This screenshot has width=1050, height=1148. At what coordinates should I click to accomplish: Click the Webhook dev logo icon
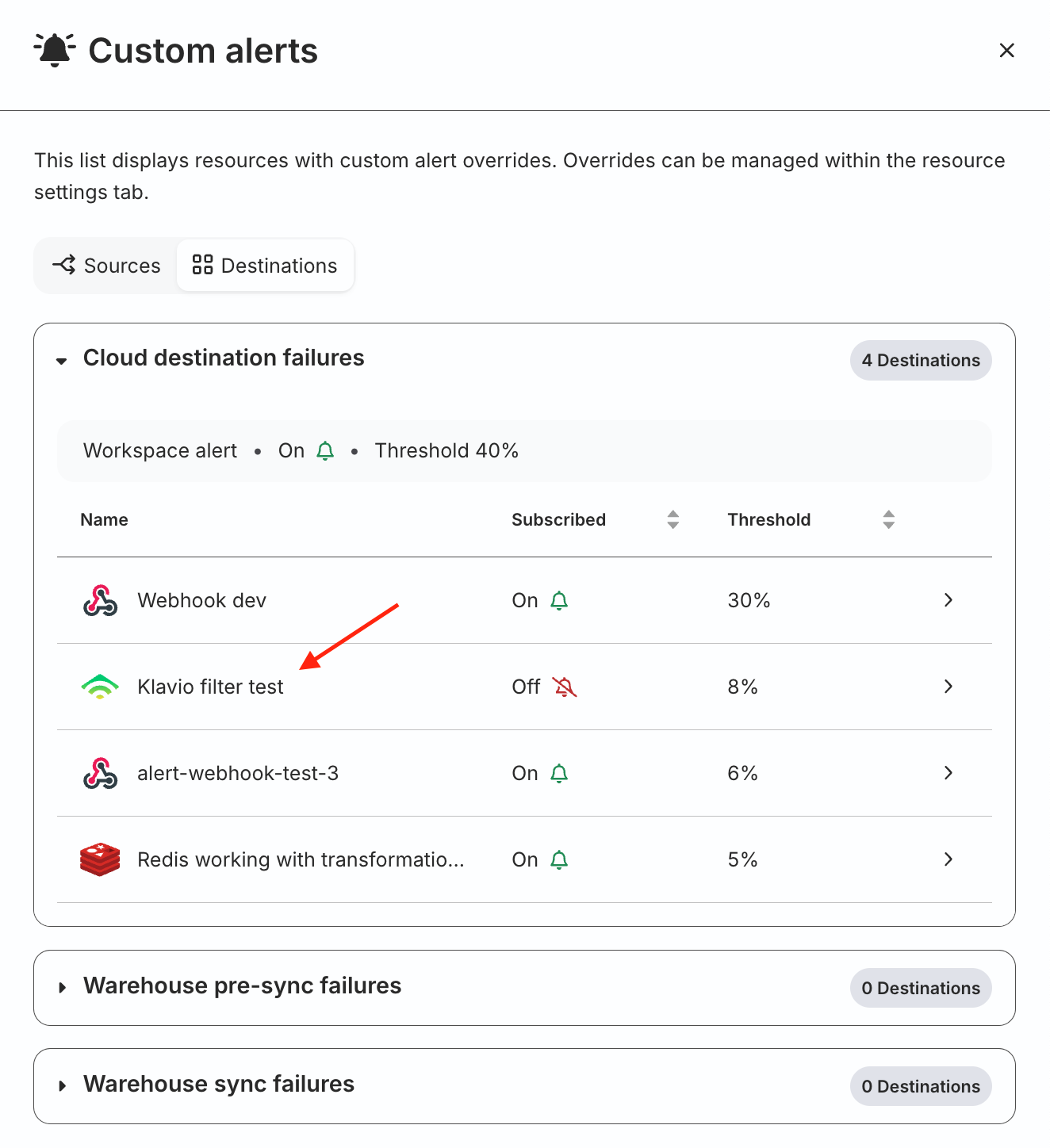[x=101, y=601]
